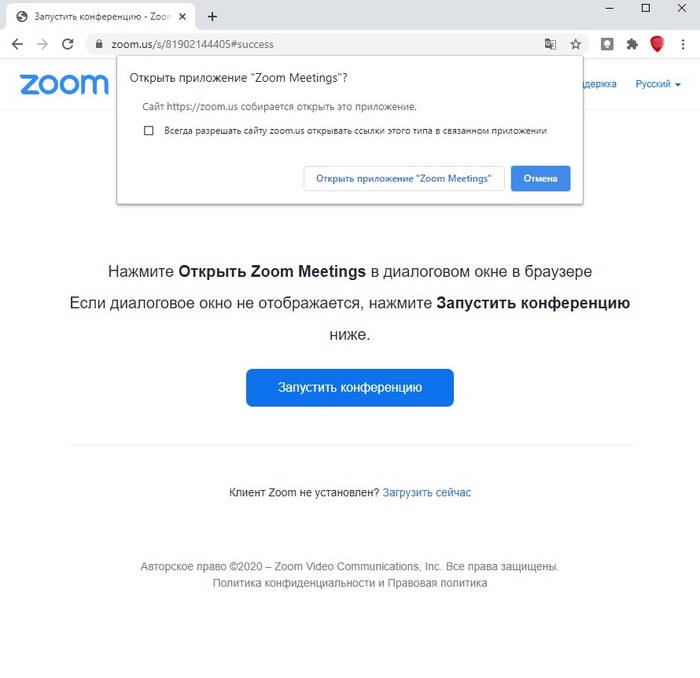Expand the Русский language dropdown
This screenshot has width=700, height=678.
(658, 84)
